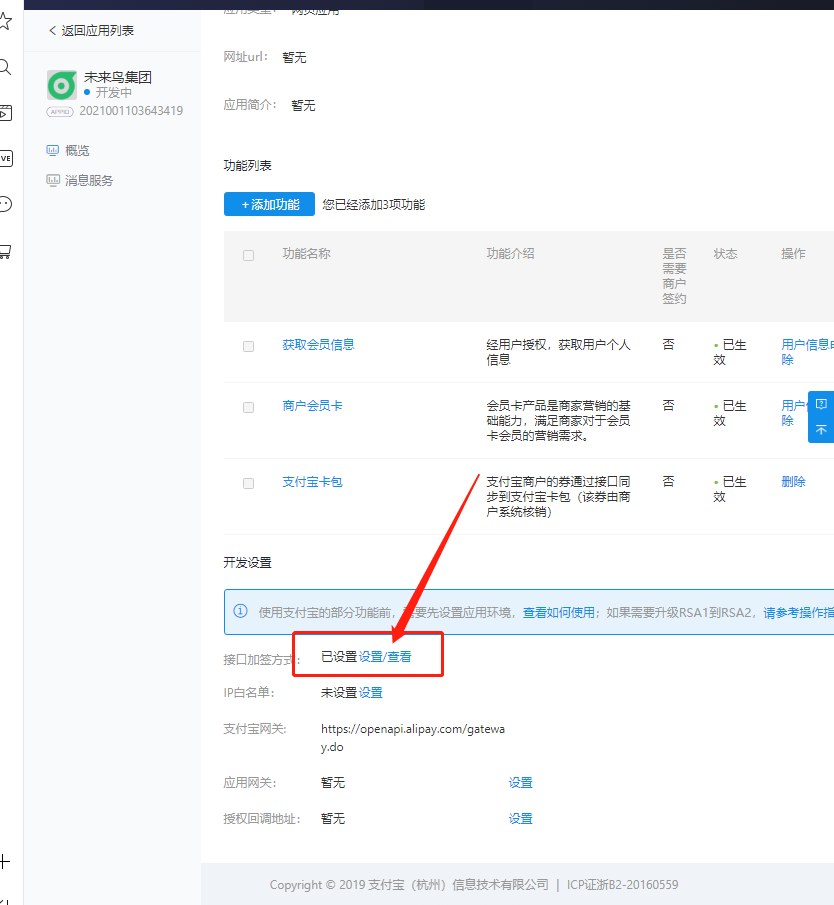Open the chat bubble icon in sidebar
The height and width of the screenshot is (905, 834).
click(5, 204)
